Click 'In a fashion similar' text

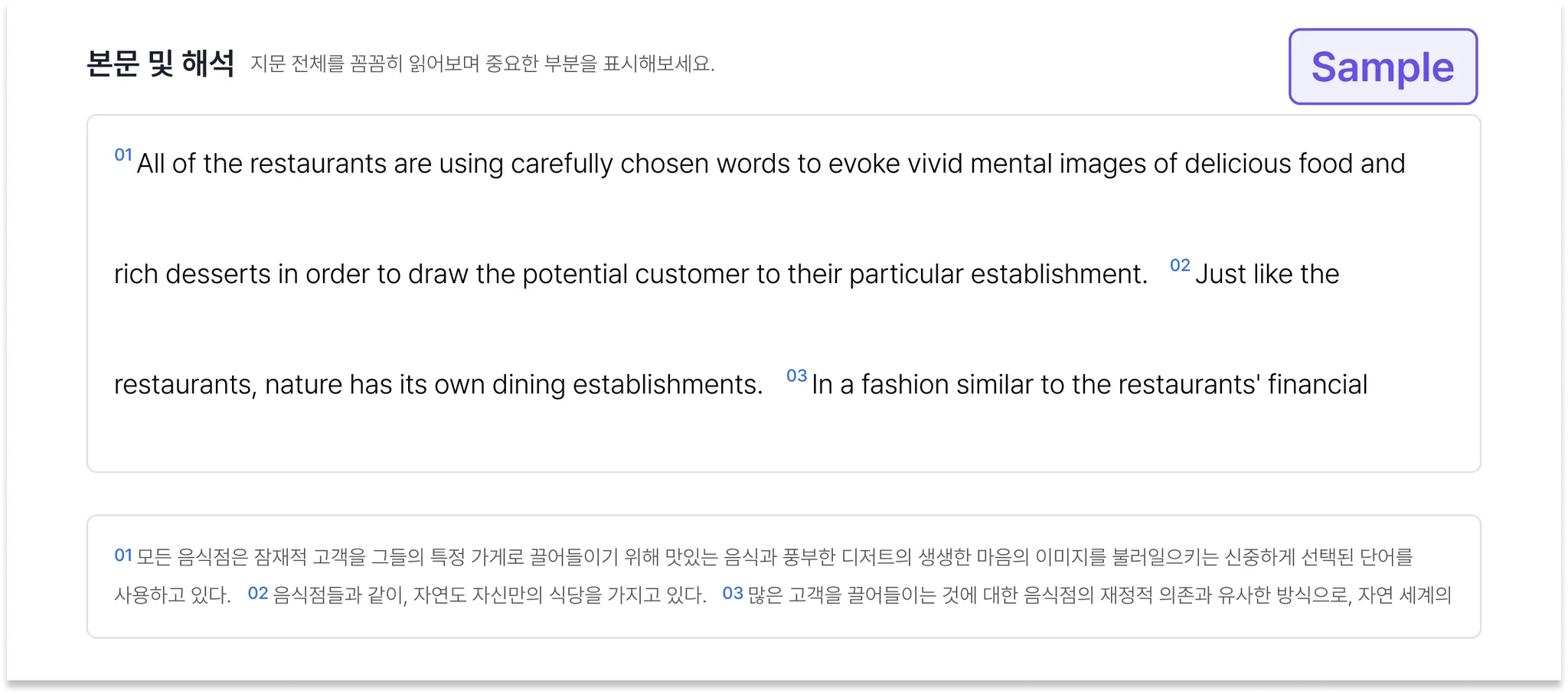click(922, 384)
